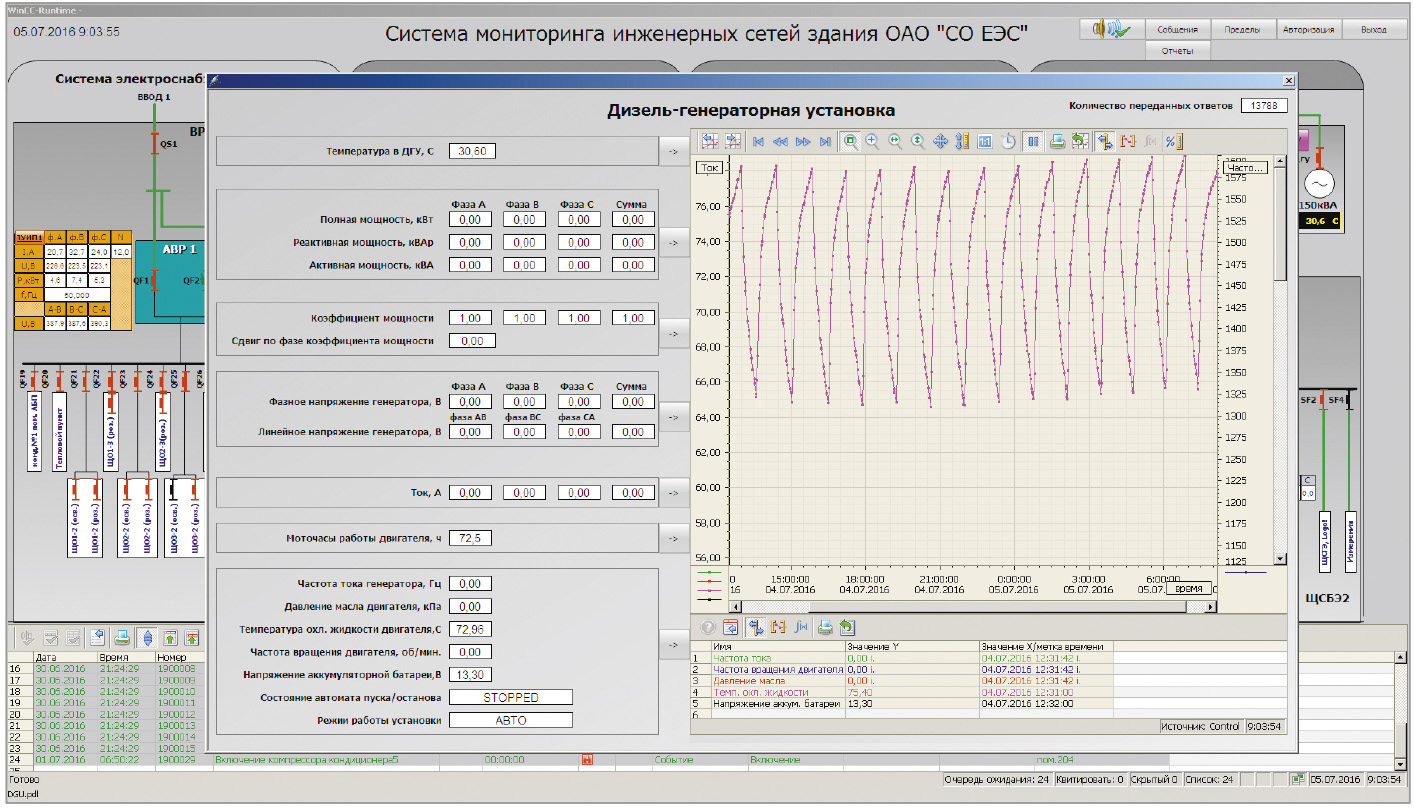
Task: Open first trend configuration icon
Action: [x=709, y=142]
